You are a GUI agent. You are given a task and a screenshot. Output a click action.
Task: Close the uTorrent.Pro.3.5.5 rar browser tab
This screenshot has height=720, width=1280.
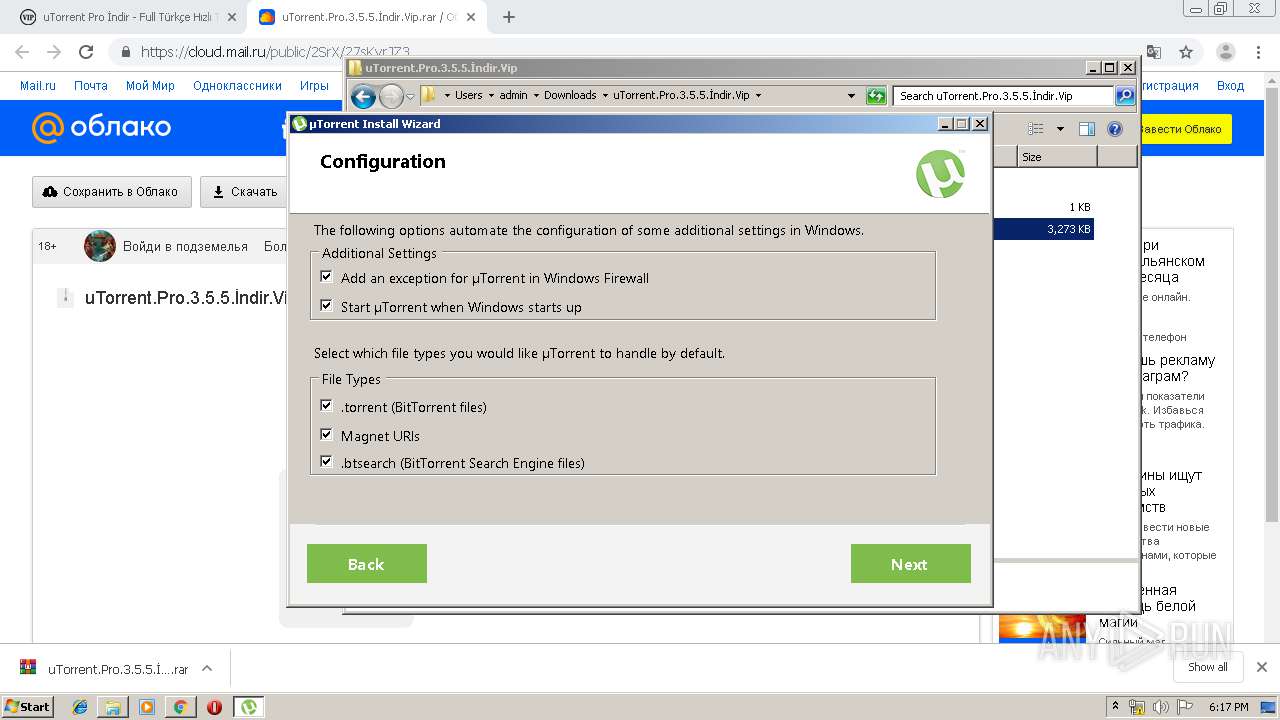pos(470,17)
